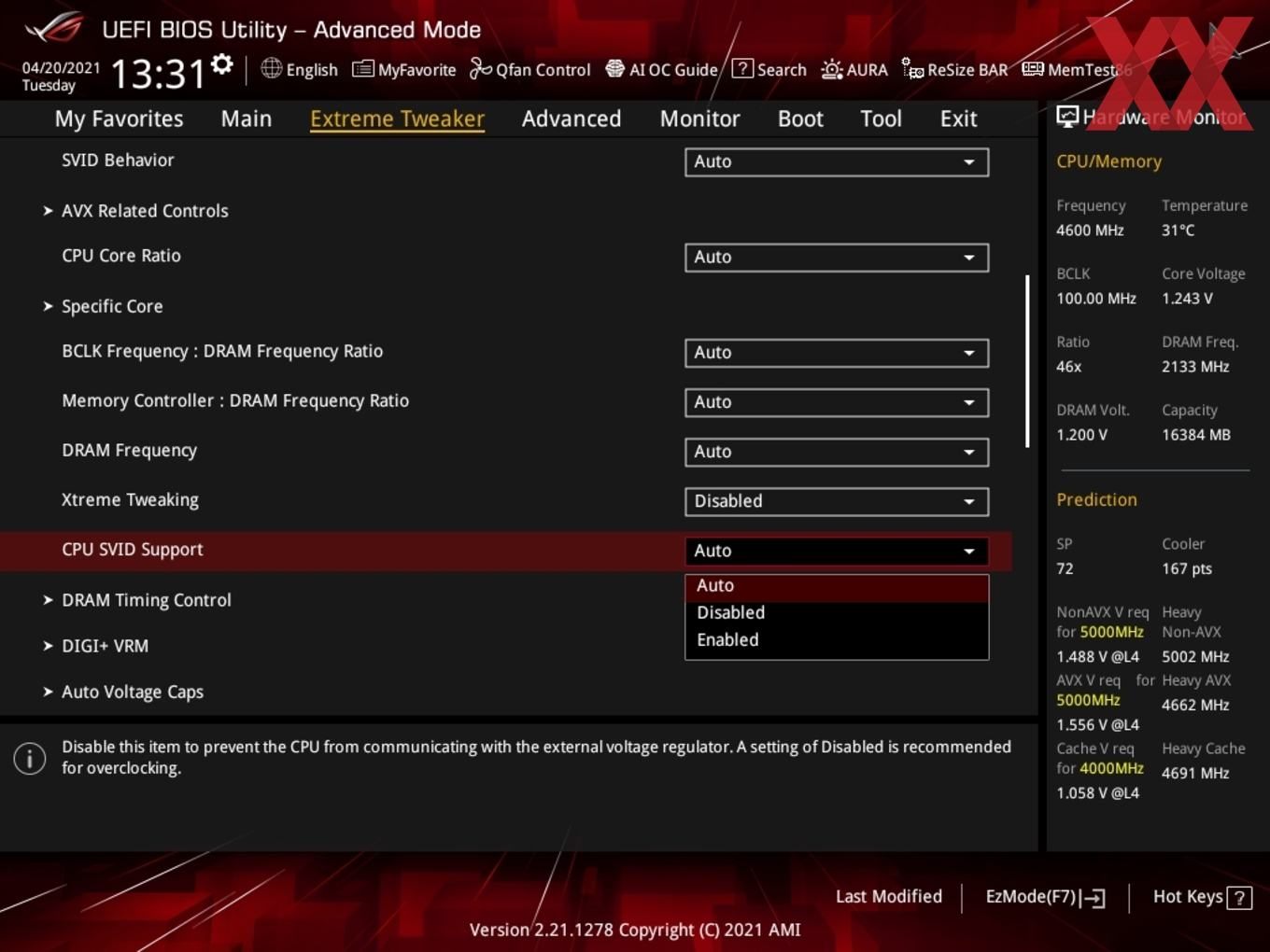Expand AVX Related Controls
Viewport: 1270px width, 952px height.
[145, 211]
